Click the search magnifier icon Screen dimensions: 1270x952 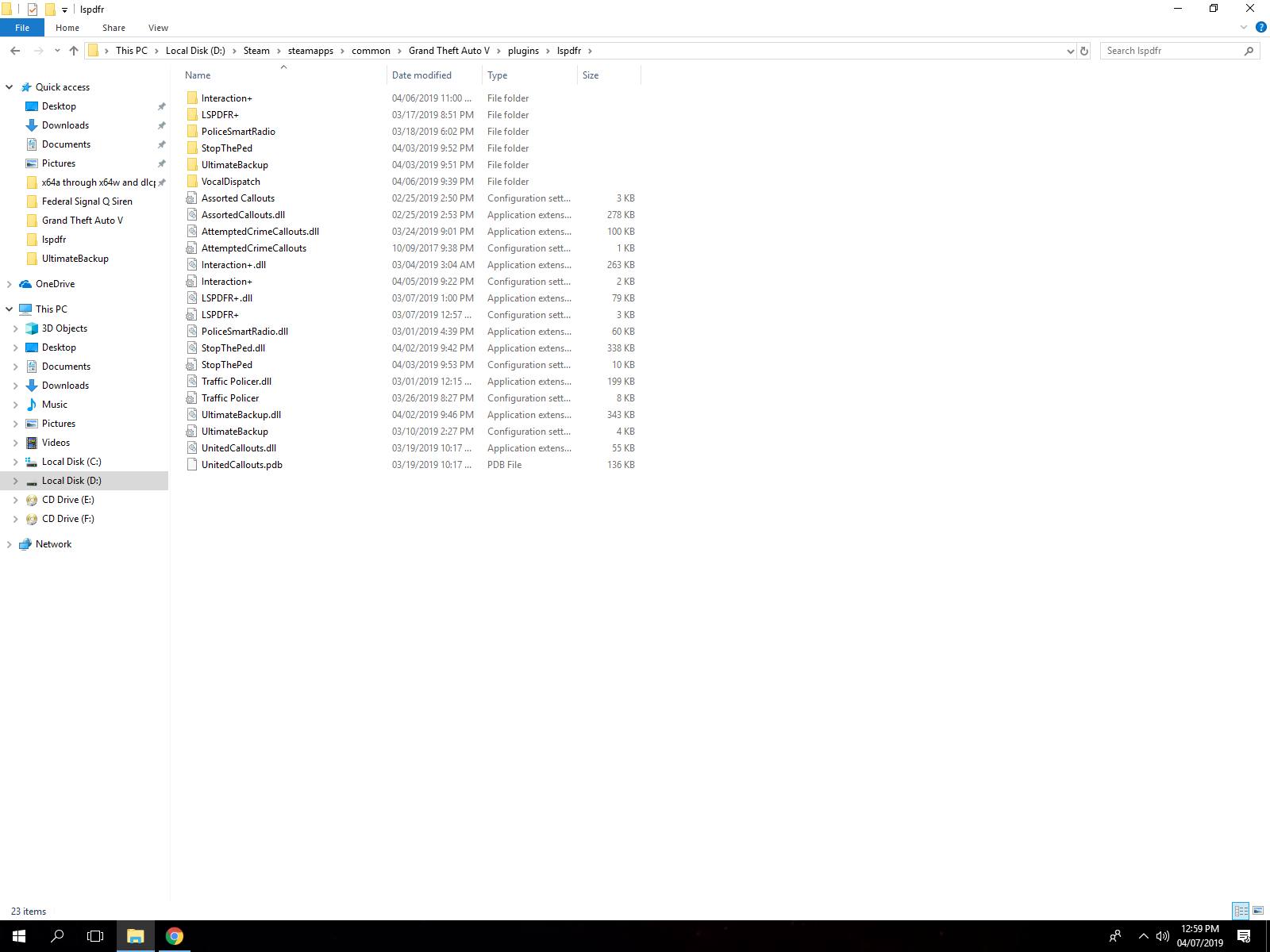tap(1249, 51)
